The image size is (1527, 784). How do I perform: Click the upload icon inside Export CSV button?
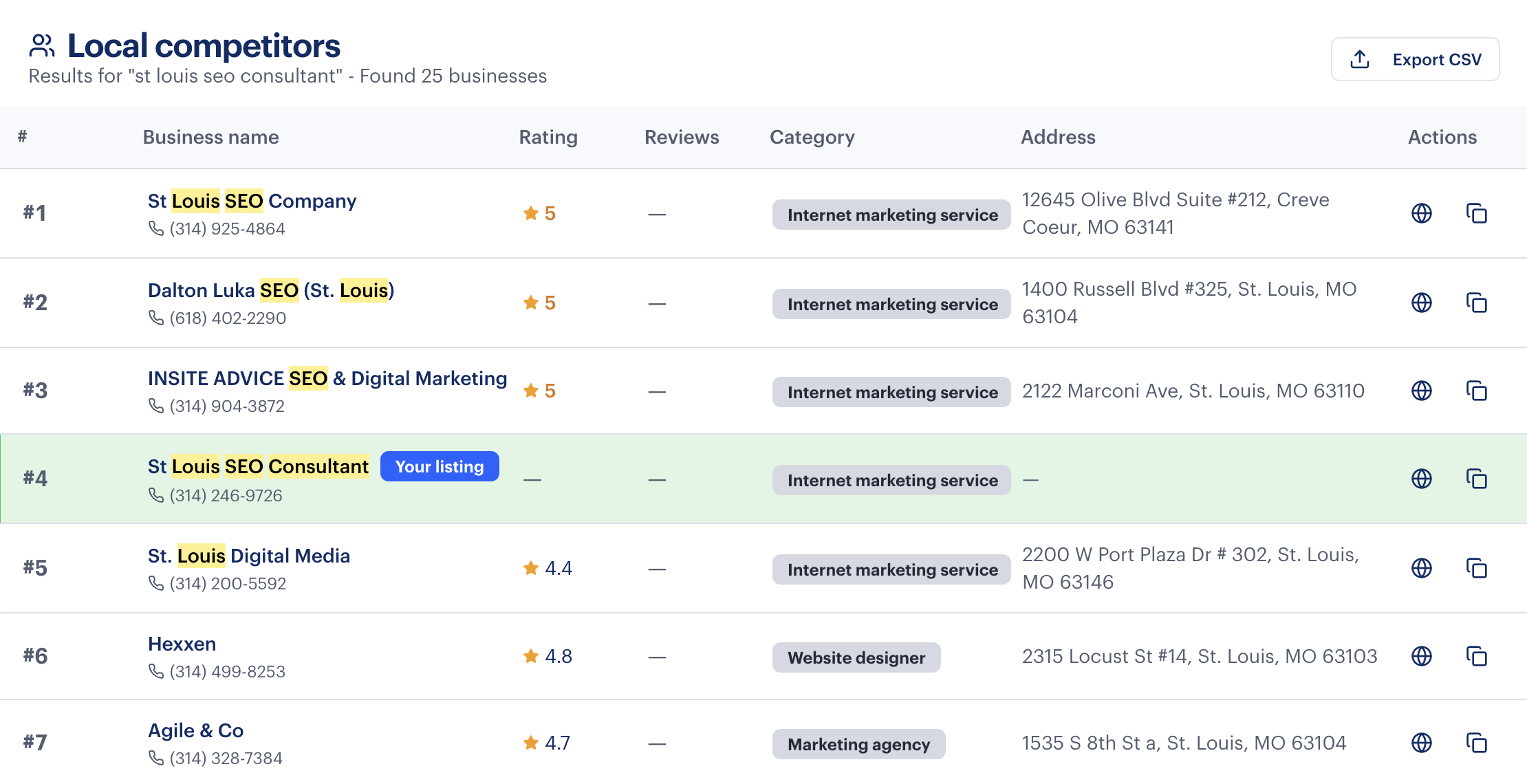pos(1358,59)
